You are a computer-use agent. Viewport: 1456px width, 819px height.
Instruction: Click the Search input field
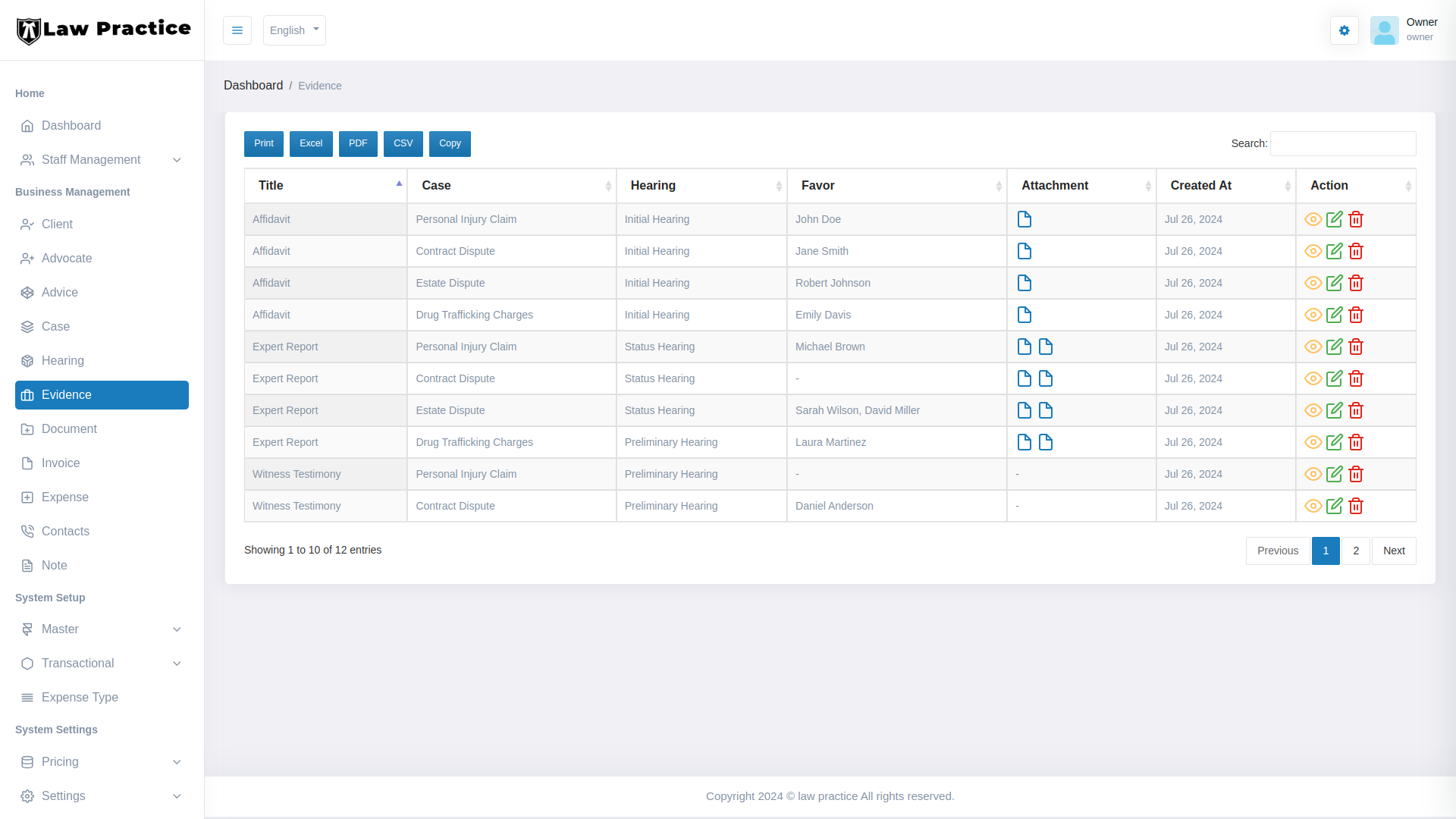pos(1342,143)
